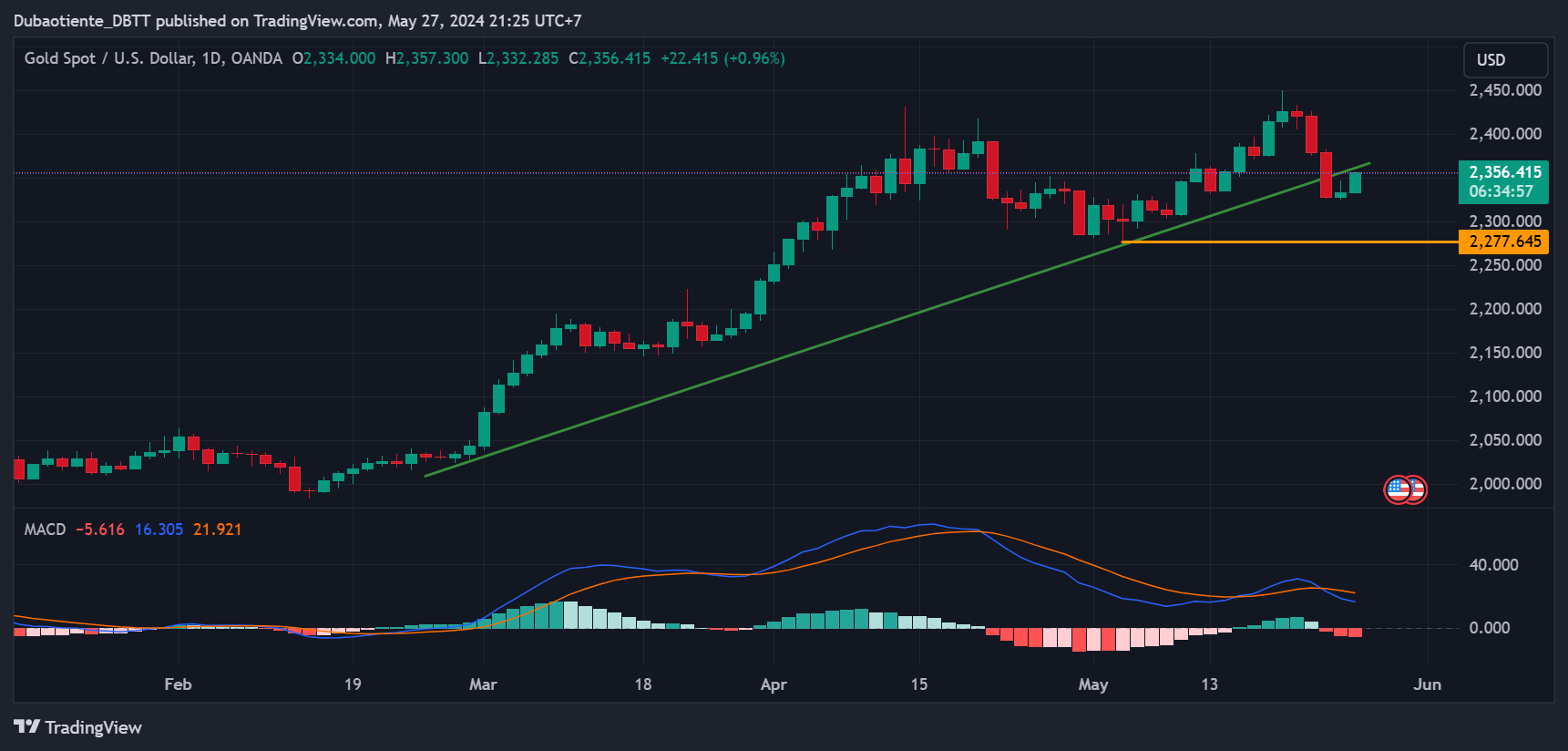Click the May label on the time axis
Screen dimensions: 1568x751
pos(1093,684)
